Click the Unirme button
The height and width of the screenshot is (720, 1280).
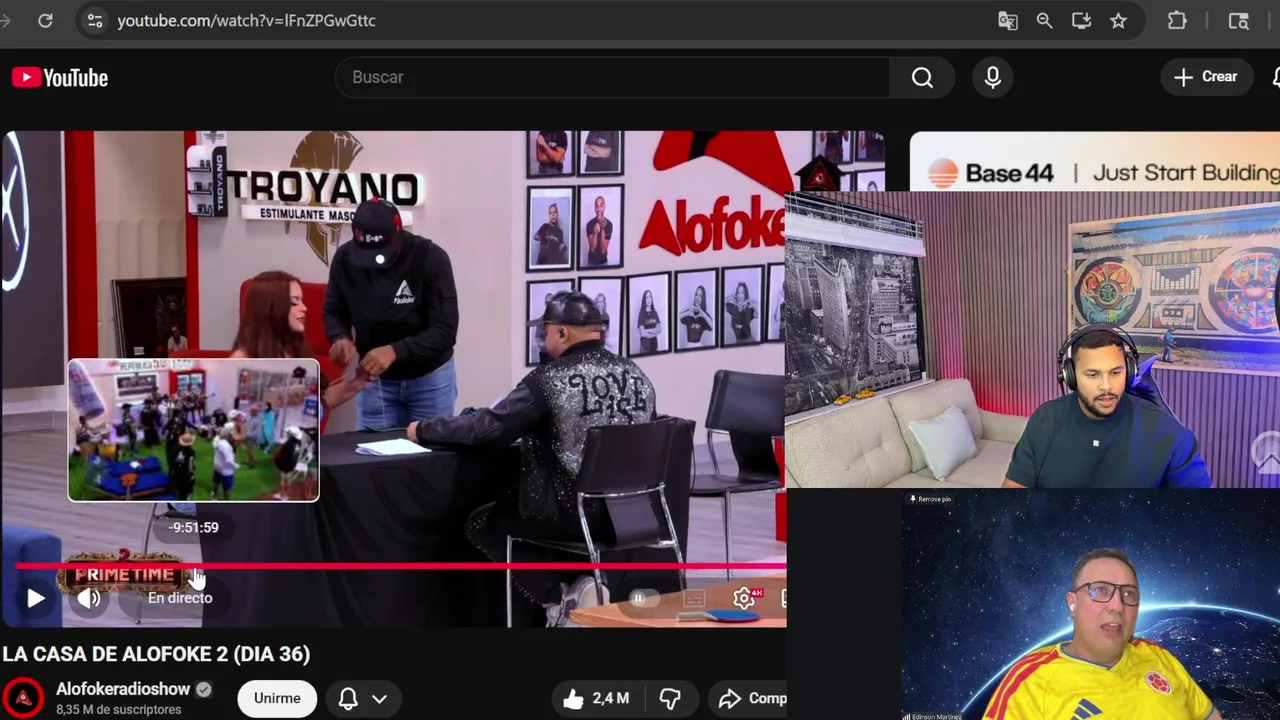pos(277,698)
